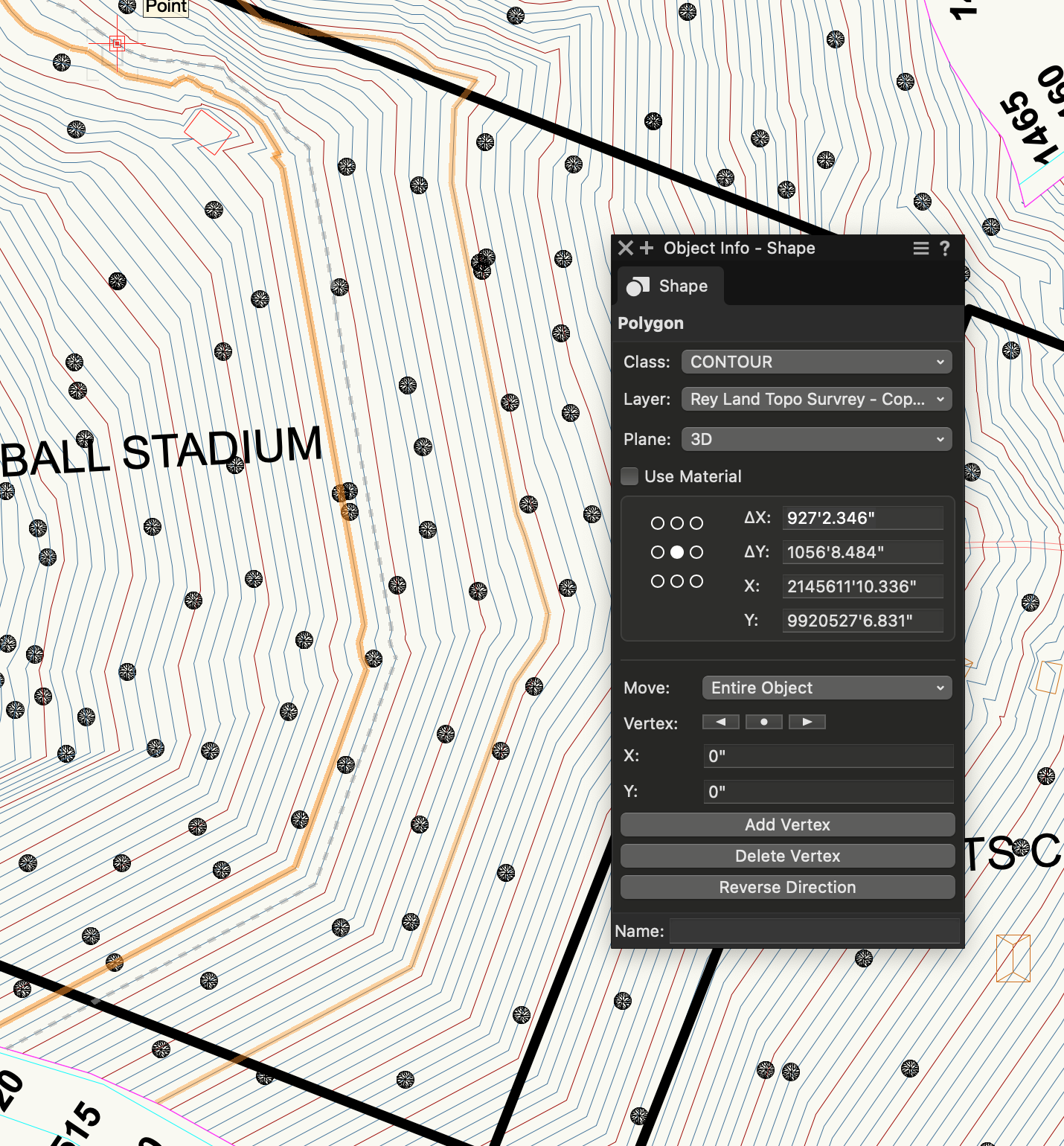Open the Object Info palette hamburger menu
Screen dimensions: 1064x1146
tap(920, 249)
